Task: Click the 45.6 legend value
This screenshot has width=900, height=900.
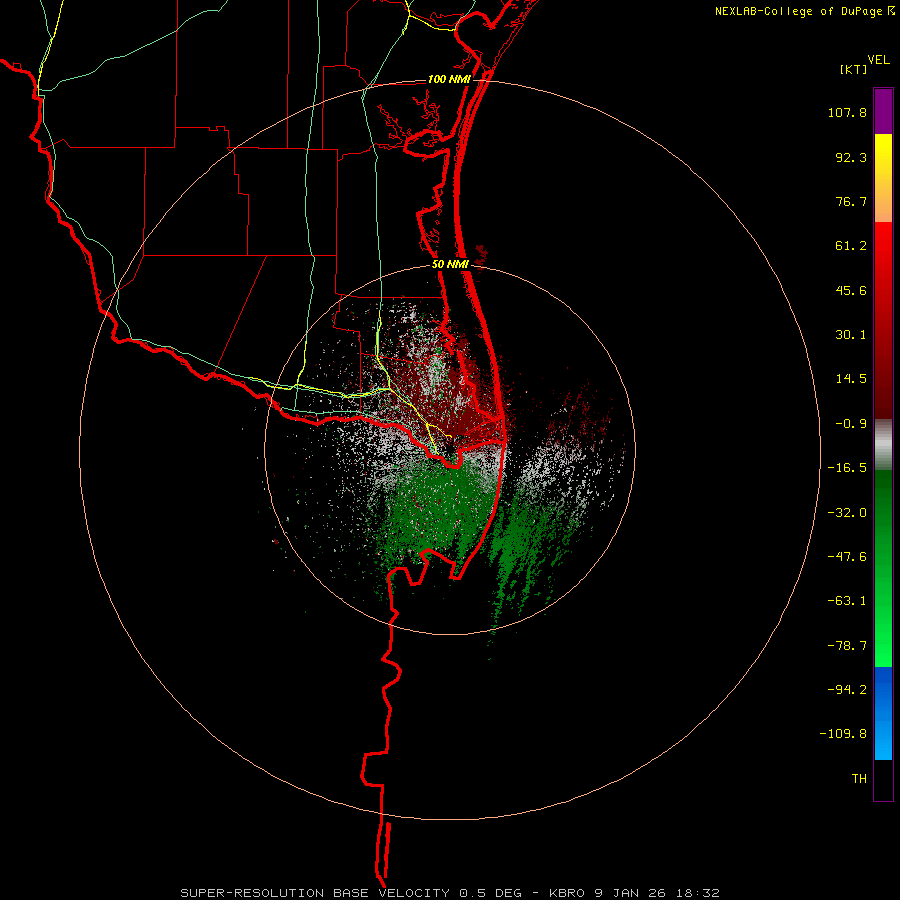Action: click(x=851, y=290)
